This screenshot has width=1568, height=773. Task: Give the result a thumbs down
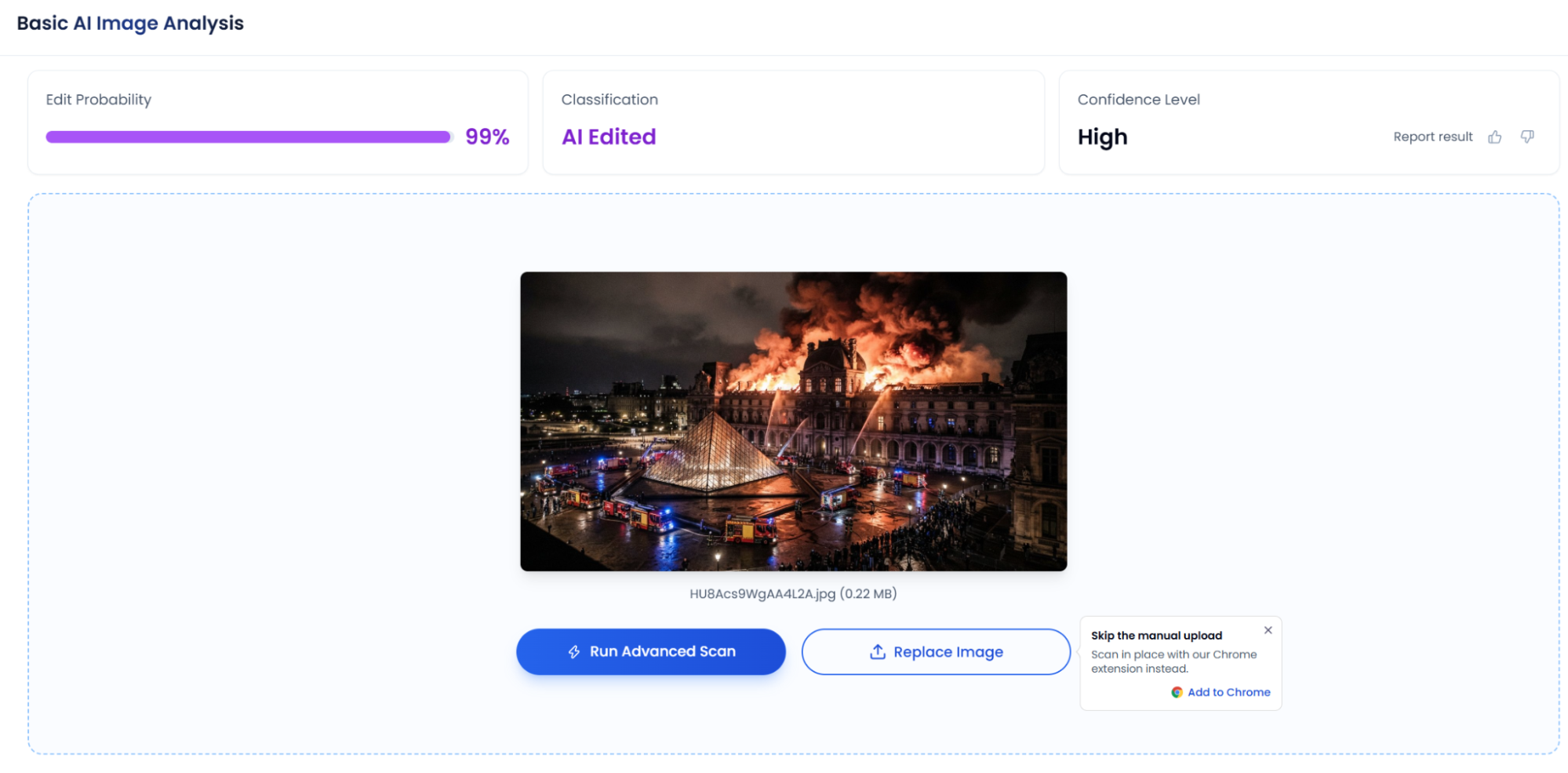pyautogui.click(x=1526, y=137)
